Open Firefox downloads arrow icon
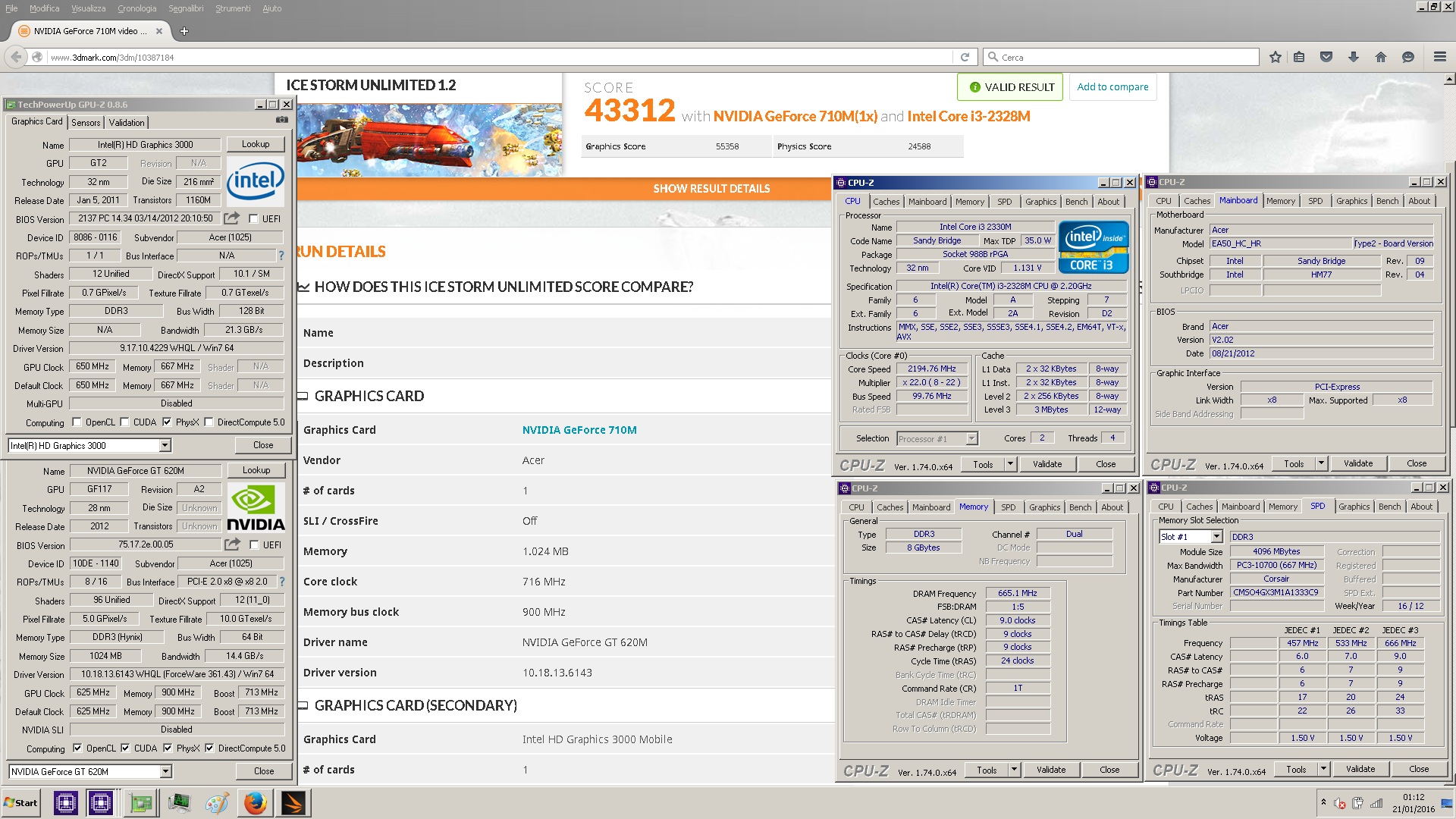Image resolution: width=1456 pixels, height=819 pixels. tap(1354, 57)
